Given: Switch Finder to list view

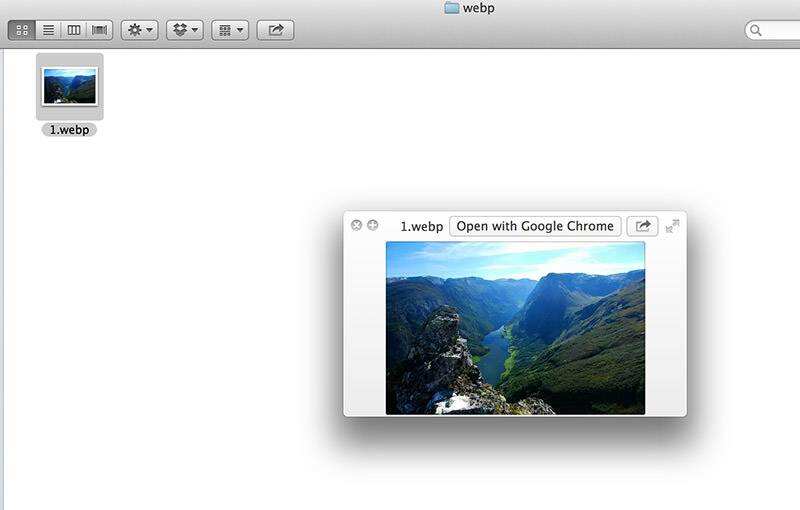Looking at the screenshot, I should click(48, 31).
